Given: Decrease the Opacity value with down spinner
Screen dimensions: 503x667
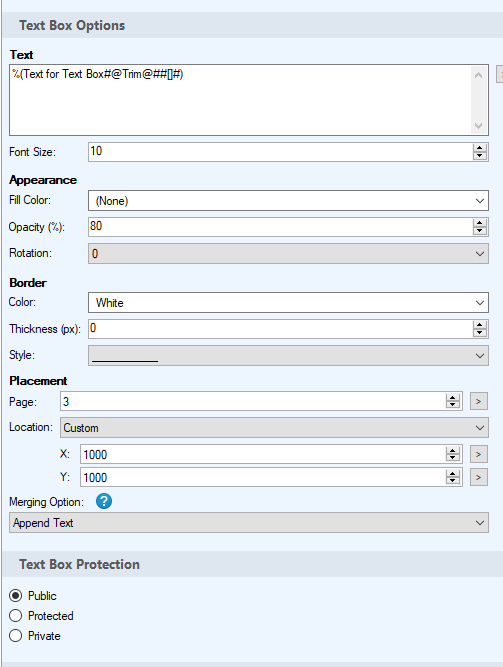Looking at the screenshot, I should [x=480, y=231].
